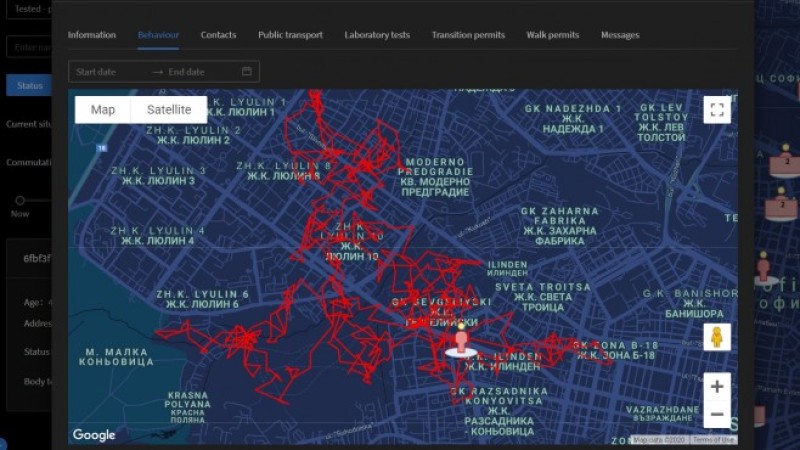Image resolution: width=800 pixels, height=450 pixels.
Task: Switch to the Contacts tab
Action: tap(218, 35)
